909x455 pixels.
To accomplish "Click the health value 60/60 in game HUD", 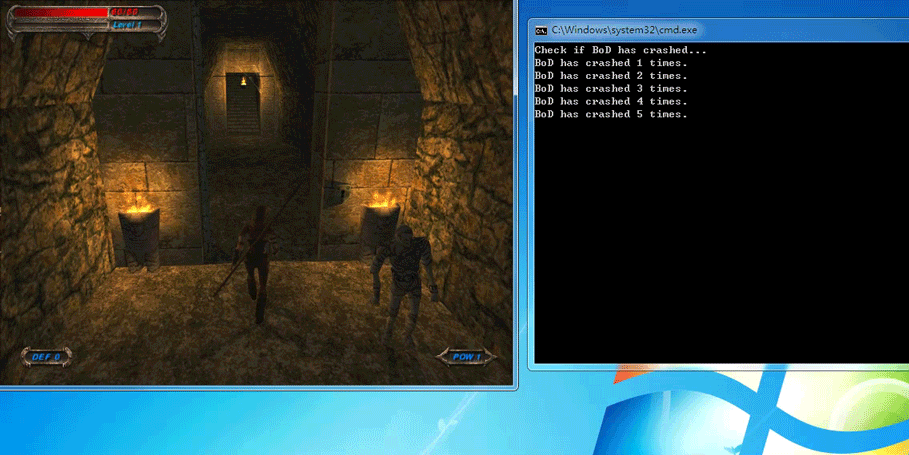I will tap(125, 12).
